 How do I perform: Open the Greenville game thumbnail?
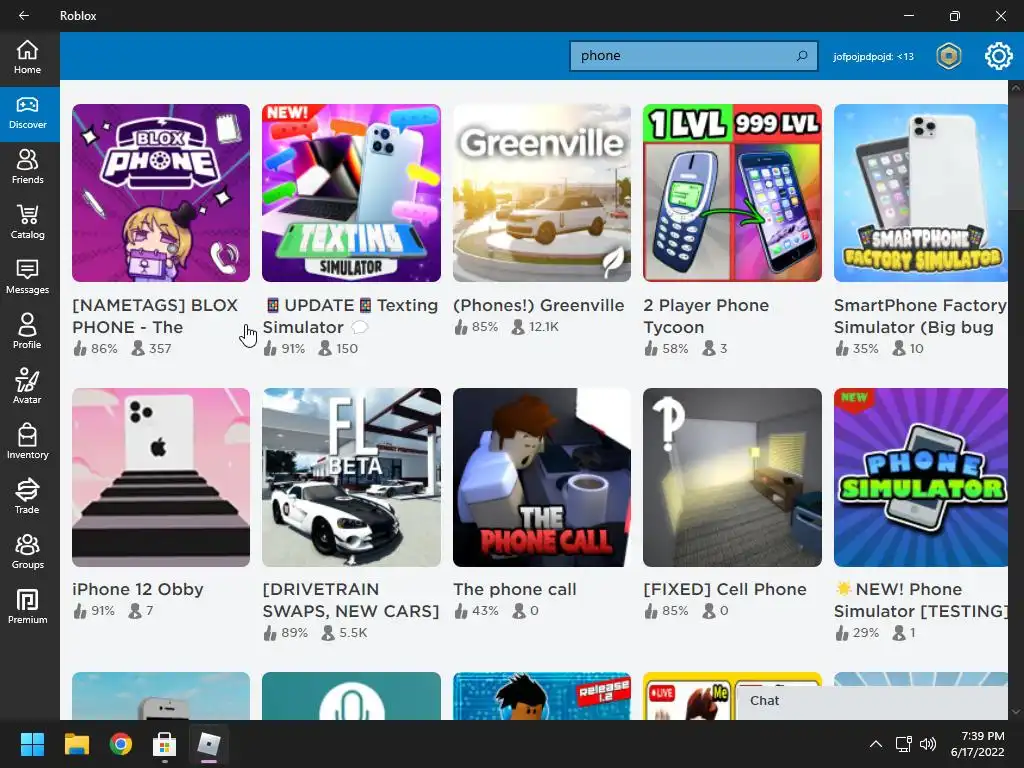pos(542,193)
